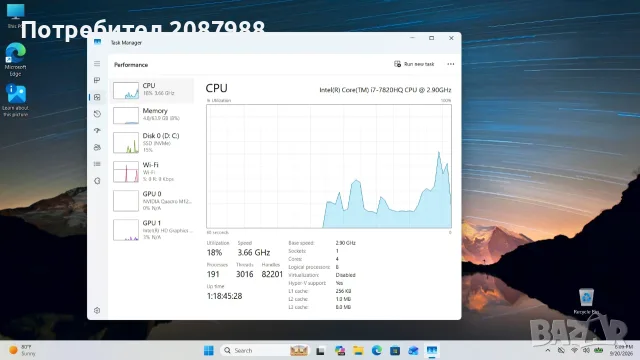640x360 pixels.
Task: Click the Intel Core i7-7820HQ processor name
Action: 385,90
